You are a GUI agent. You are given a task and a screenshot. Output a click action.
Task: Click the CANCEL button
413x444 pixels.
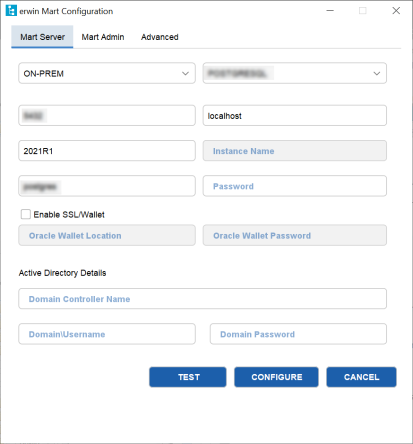tap(361, 377)
